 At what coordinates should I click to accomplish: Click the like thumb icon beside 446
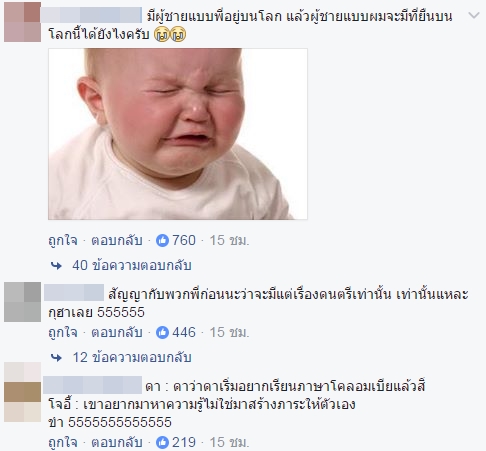click(162, 332)
